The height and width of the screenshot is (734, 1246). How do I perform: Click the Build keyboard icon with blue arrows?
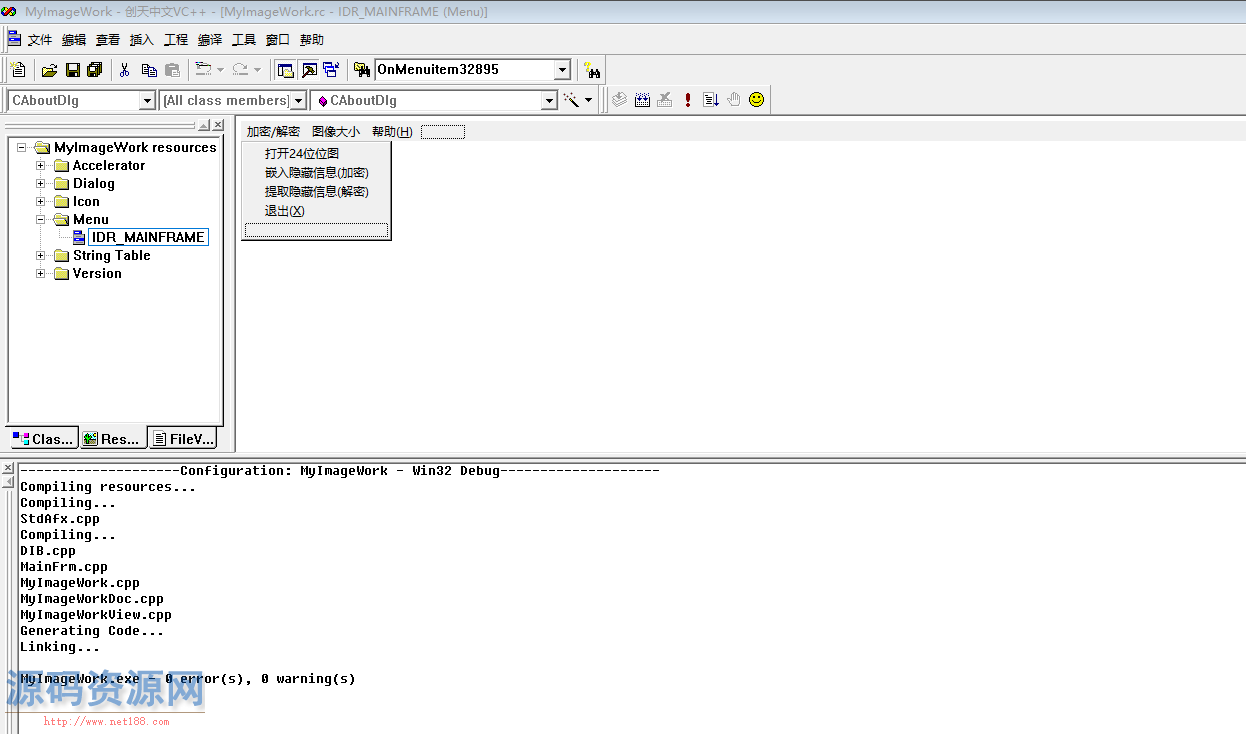(643, 100)
